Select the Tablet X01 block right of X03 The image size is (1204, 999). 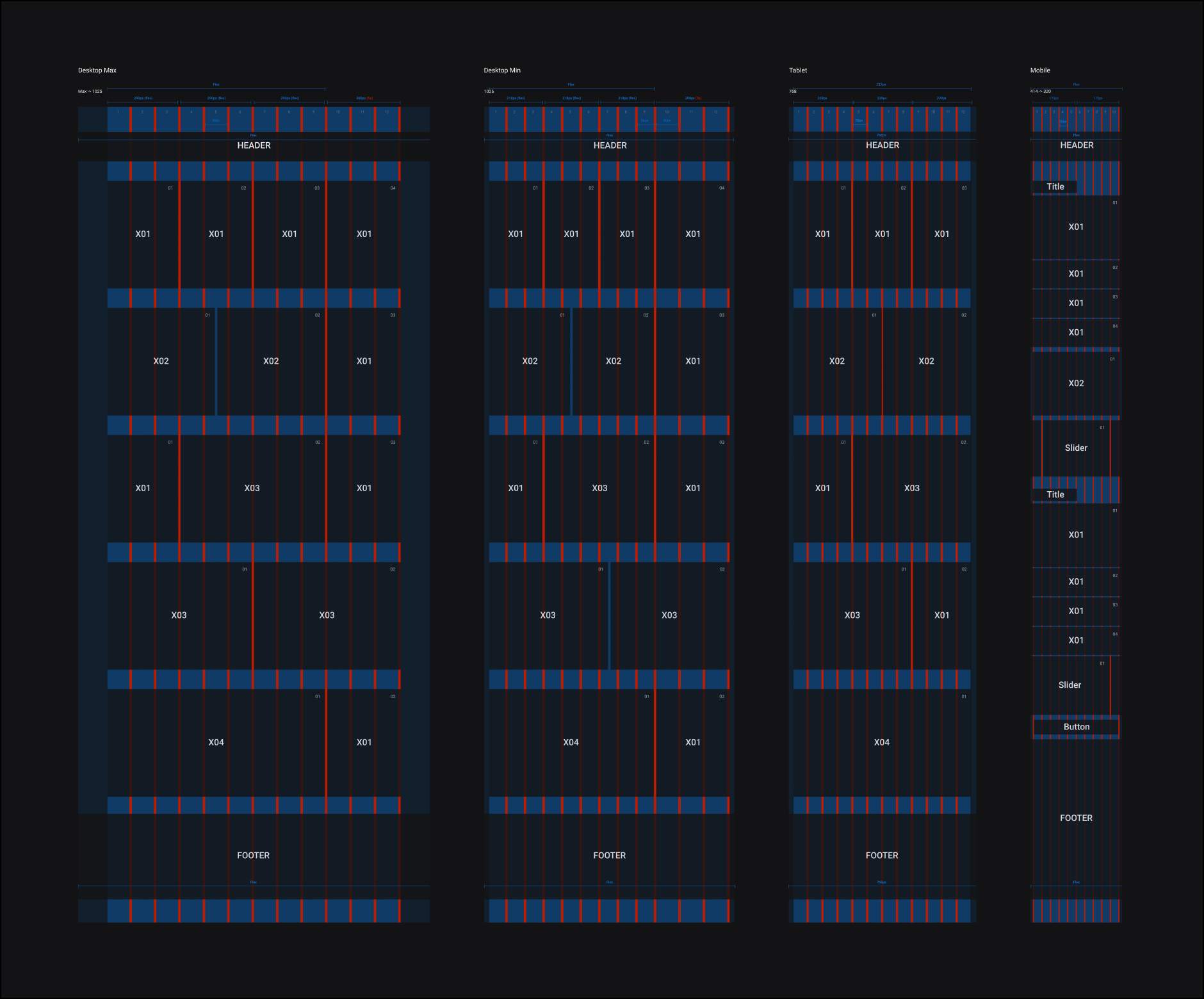point(941,615)
